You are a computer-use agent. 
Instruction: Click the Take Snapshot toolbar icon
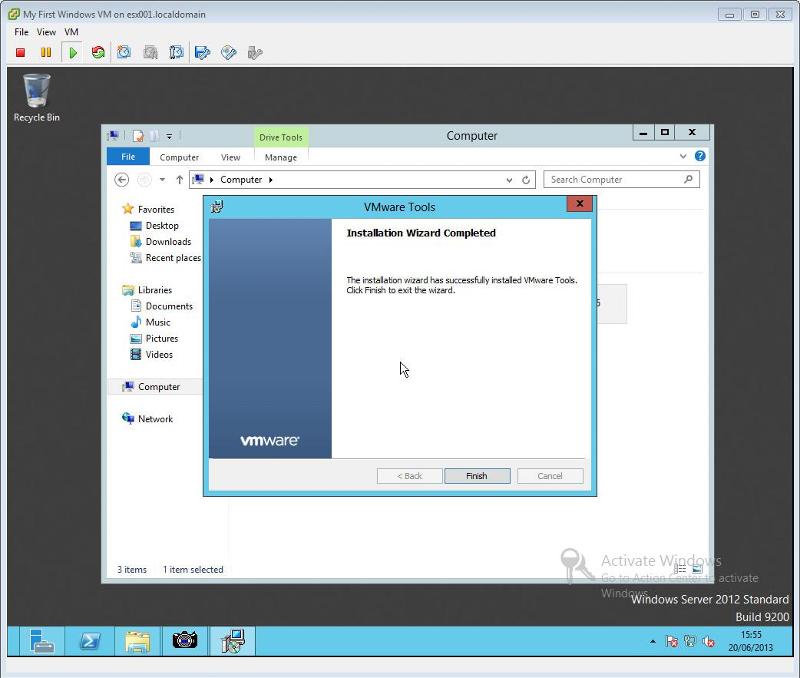coord(124,52)
